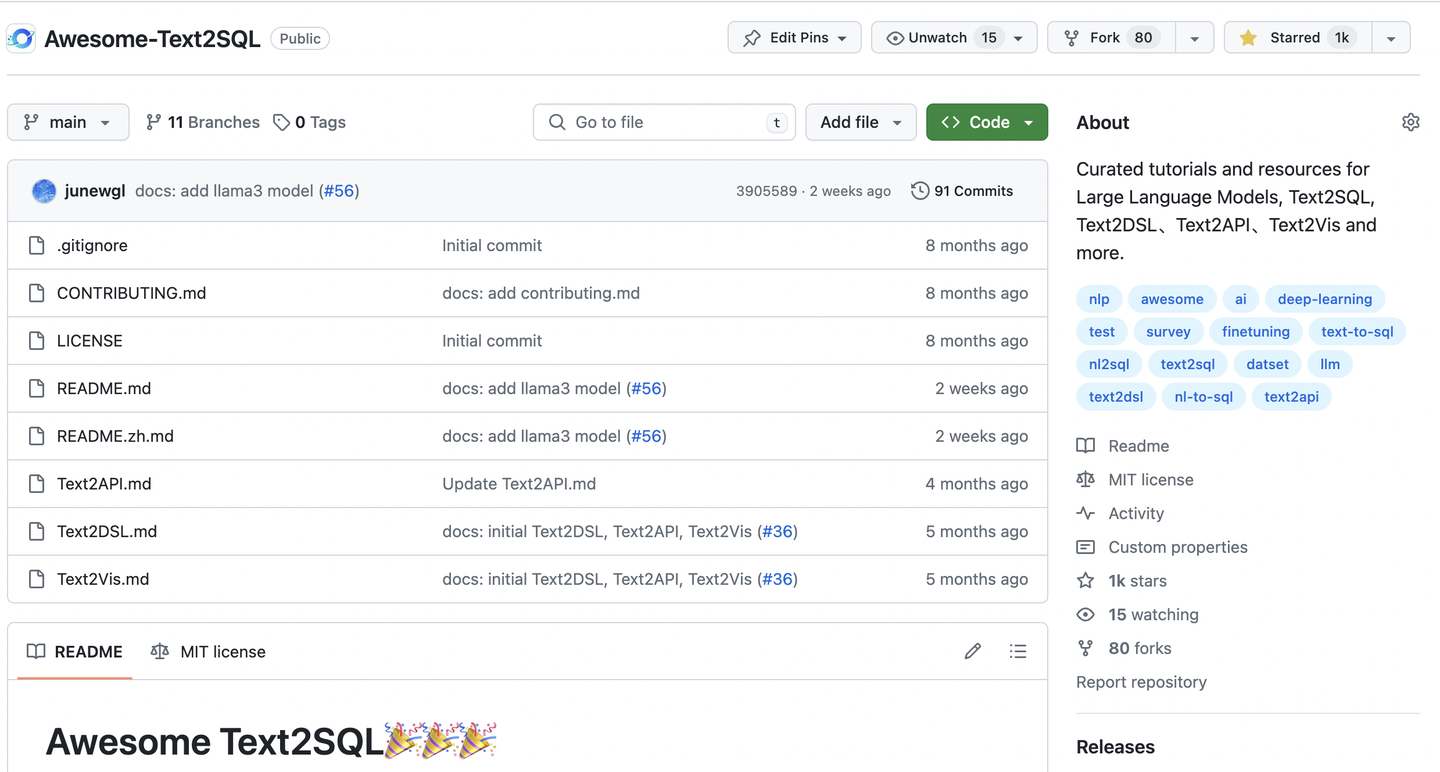Select the text-to-sql topic tag
1440x772 pixels.
(1356, 332)
